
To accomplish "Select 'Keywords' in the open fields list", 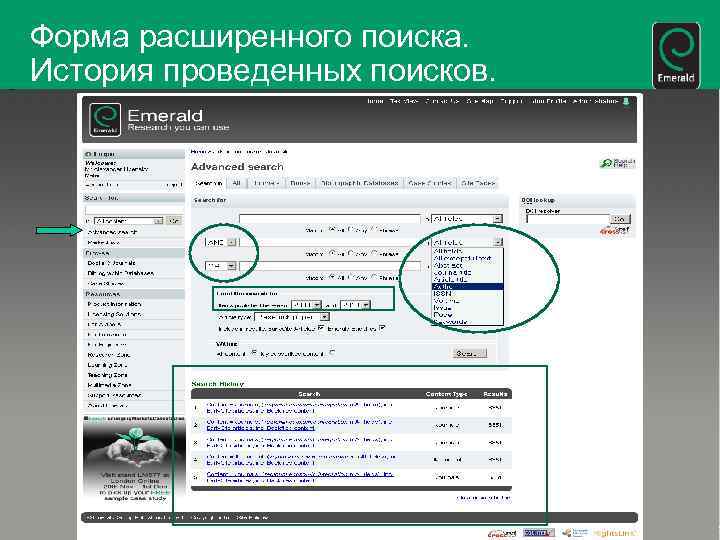I will tap(467, 322).
